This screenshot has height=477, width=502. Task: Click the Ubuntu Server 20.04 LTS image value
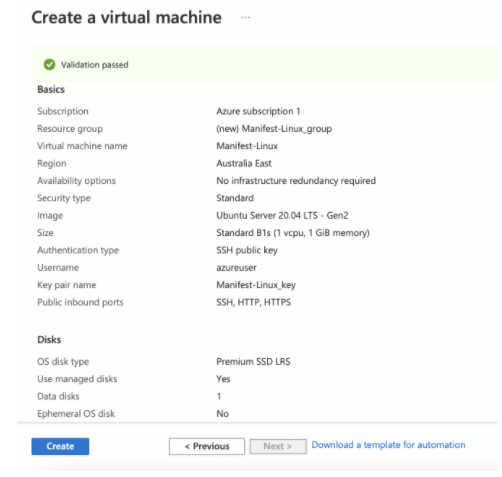pyautogui.click(x=282, y=215)
